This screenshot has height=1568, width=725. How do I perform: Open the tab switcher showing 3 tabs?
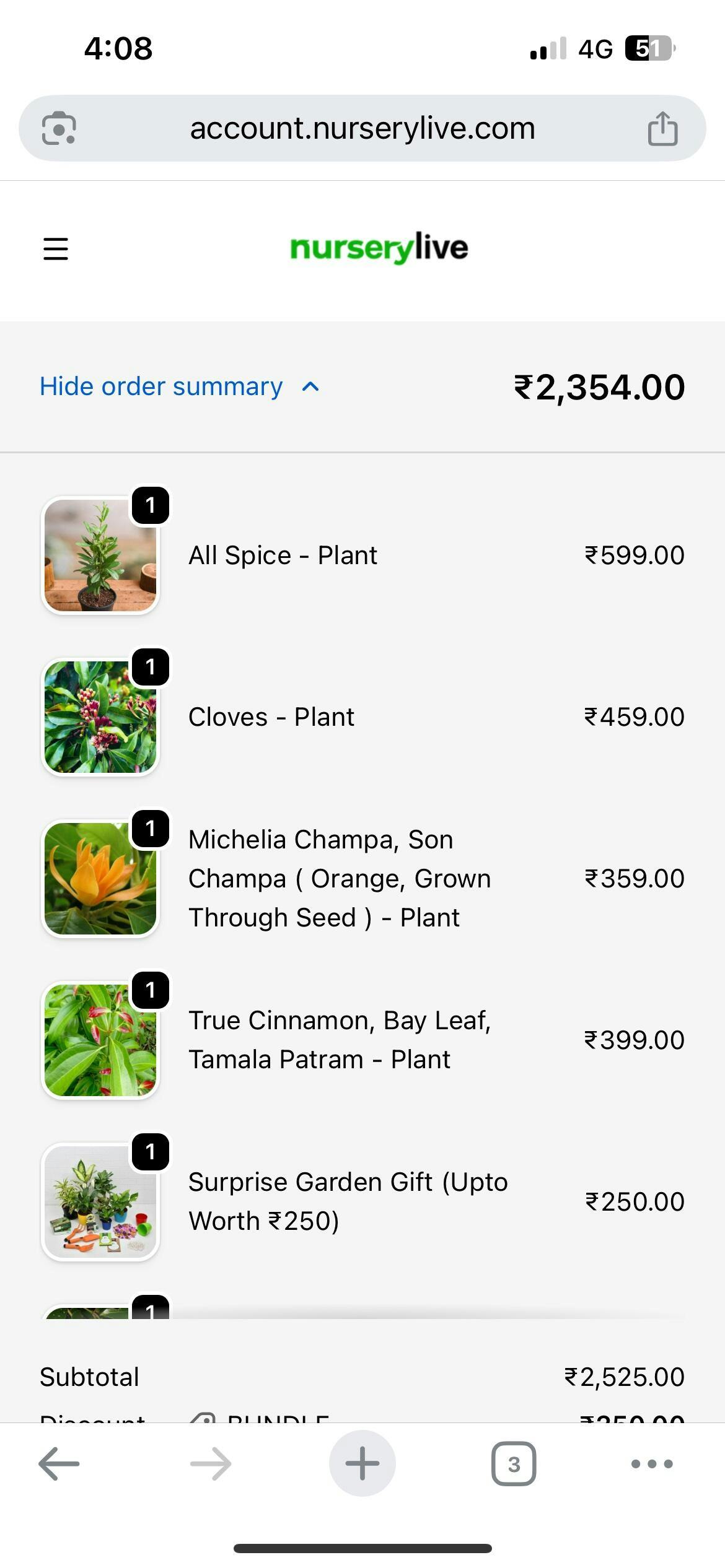514,1464
